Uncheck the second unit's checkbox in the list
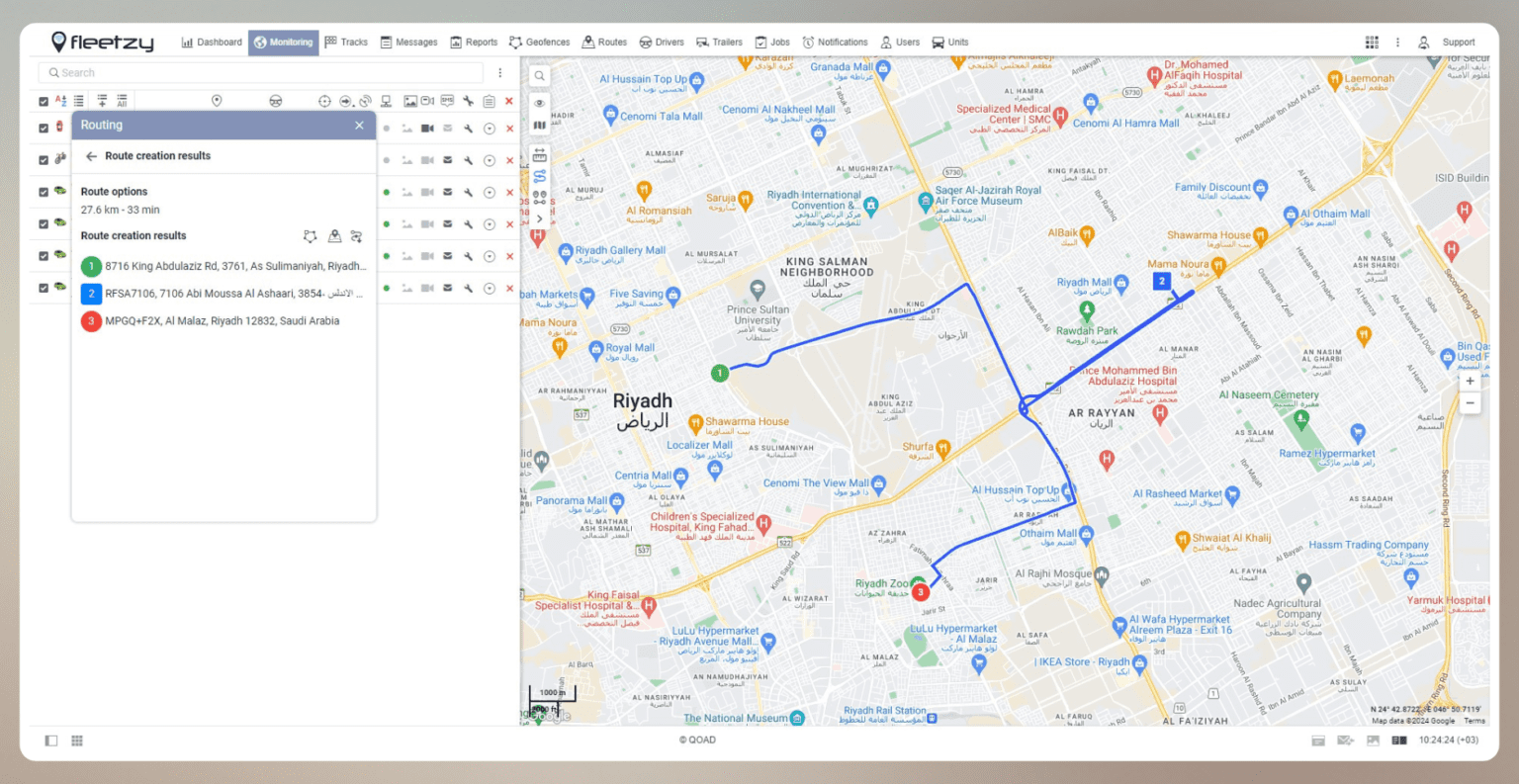The image size is (1519, 784). pyautogui.click(x=44, y=159)
